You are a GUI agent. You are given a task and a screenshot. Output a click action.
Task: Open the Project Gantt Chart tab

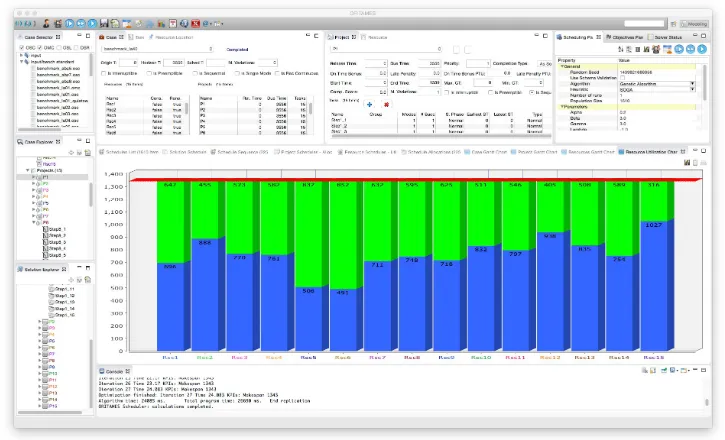coord(534,152)
